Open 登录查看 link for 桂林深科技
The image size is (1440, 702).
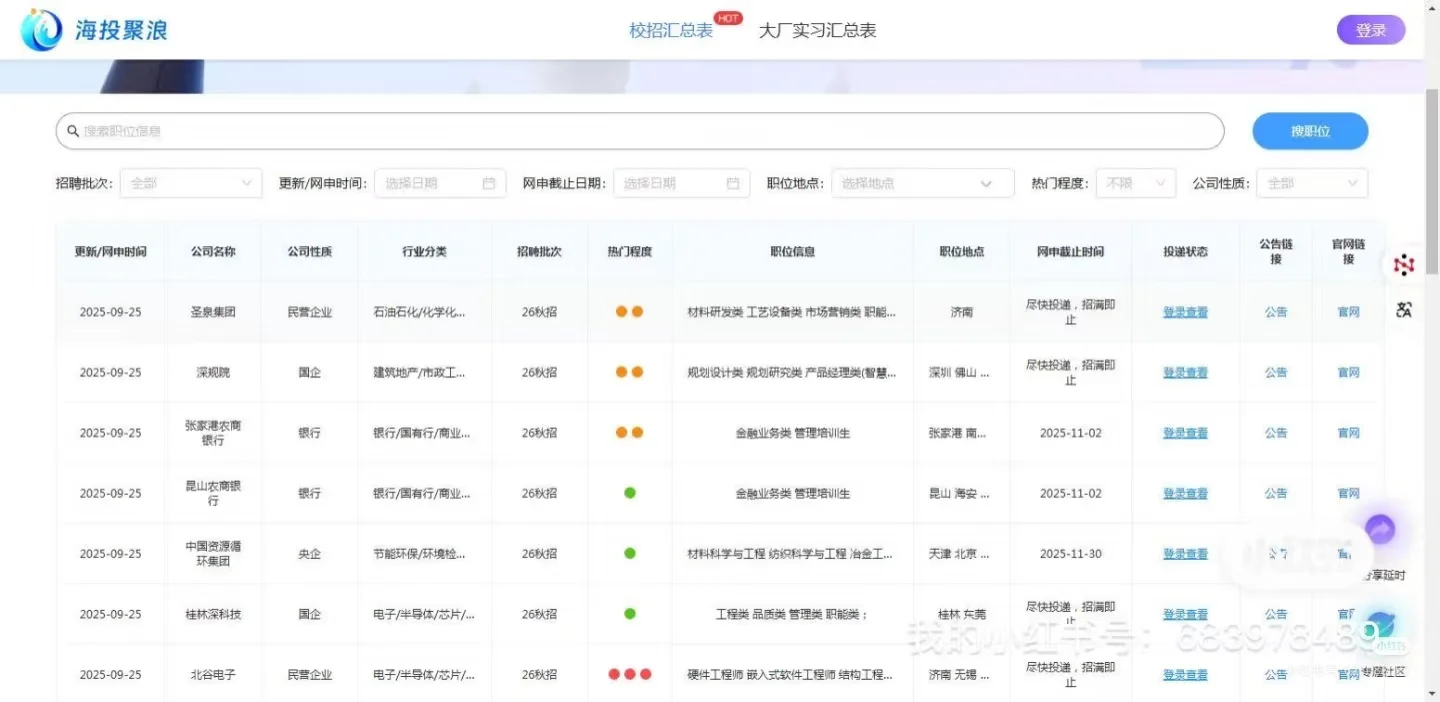1185,614
